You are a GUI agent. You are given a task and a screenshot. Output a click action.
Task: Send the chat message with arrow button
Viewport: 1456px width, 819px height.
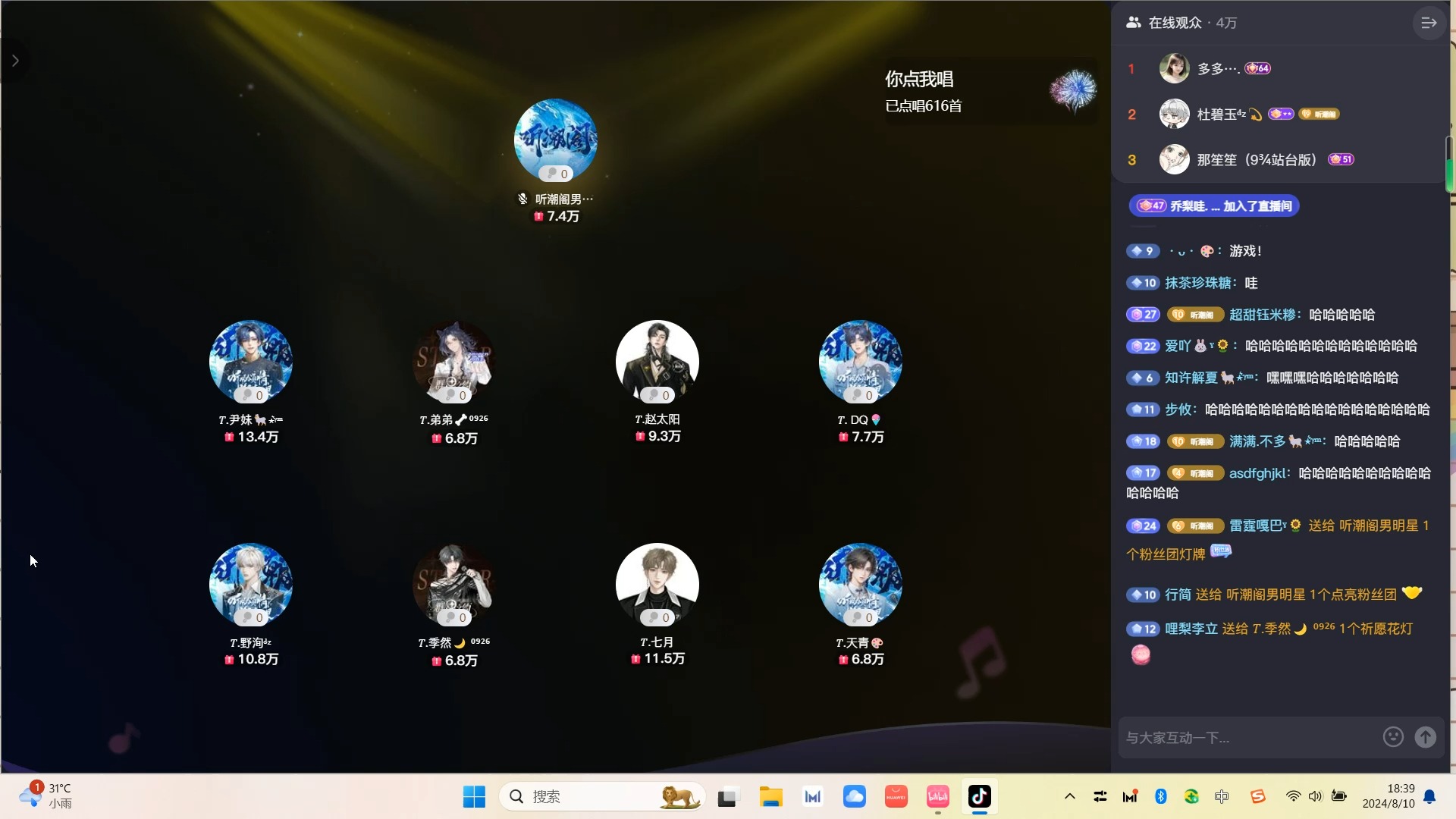point(1426,737)
